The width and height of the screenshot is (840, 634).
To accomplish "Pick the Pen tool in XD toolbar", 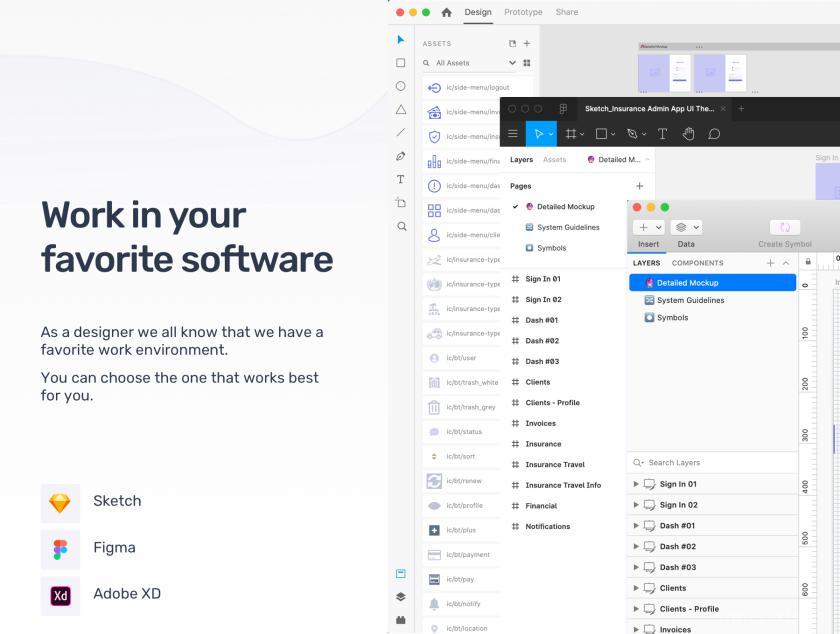I will pyautogui.click(x=400, y=156).
